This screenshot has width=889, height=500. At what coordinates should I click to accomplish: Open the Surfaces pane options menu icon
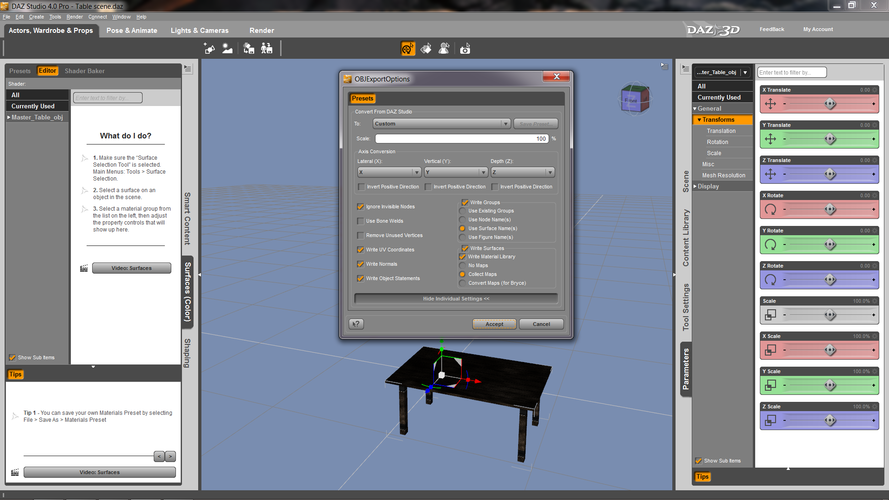click(x=188, y=69)
